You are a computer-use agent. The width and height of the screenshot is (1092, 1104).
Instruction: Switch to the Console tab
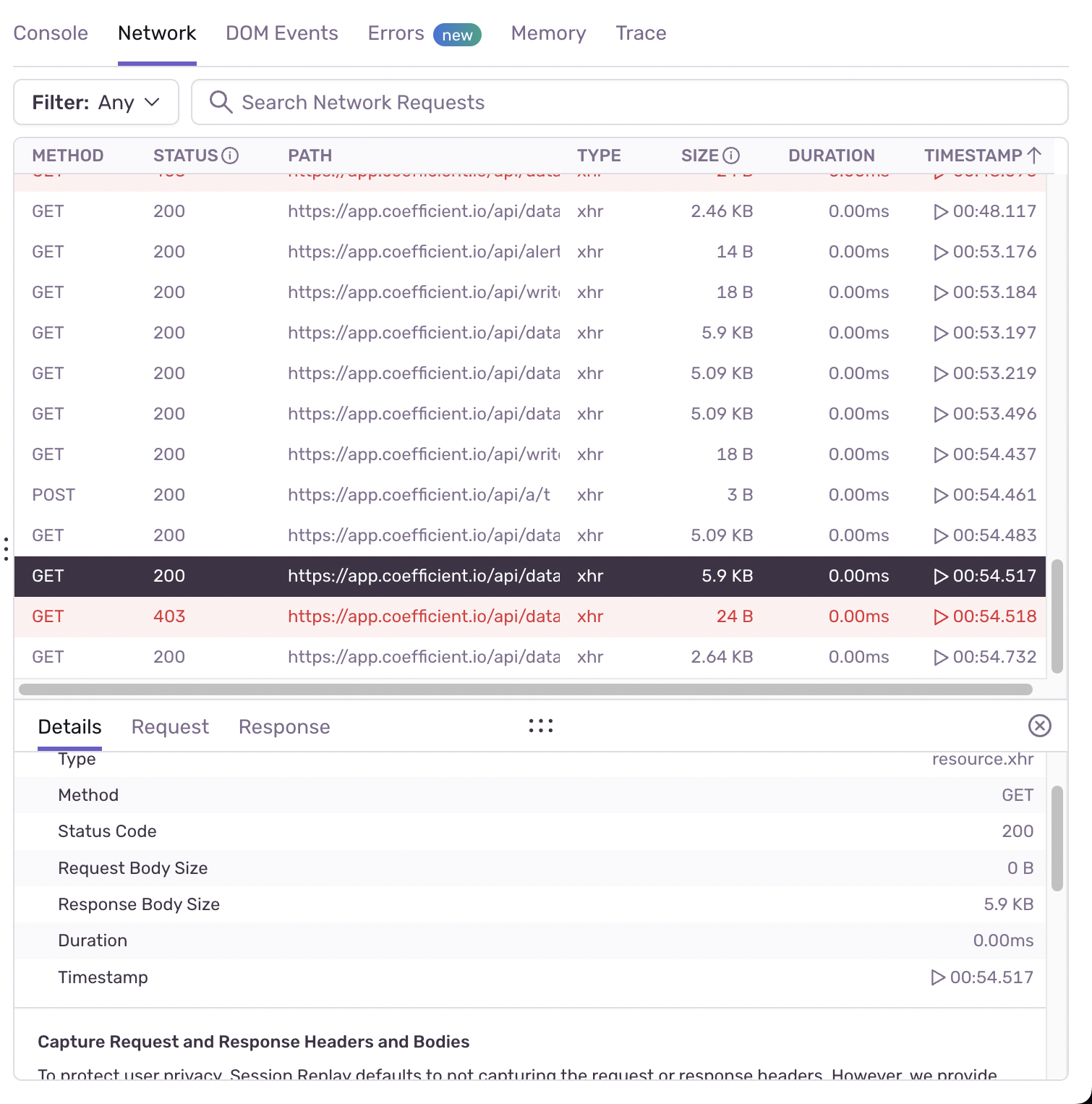click(x=51, y=33)
